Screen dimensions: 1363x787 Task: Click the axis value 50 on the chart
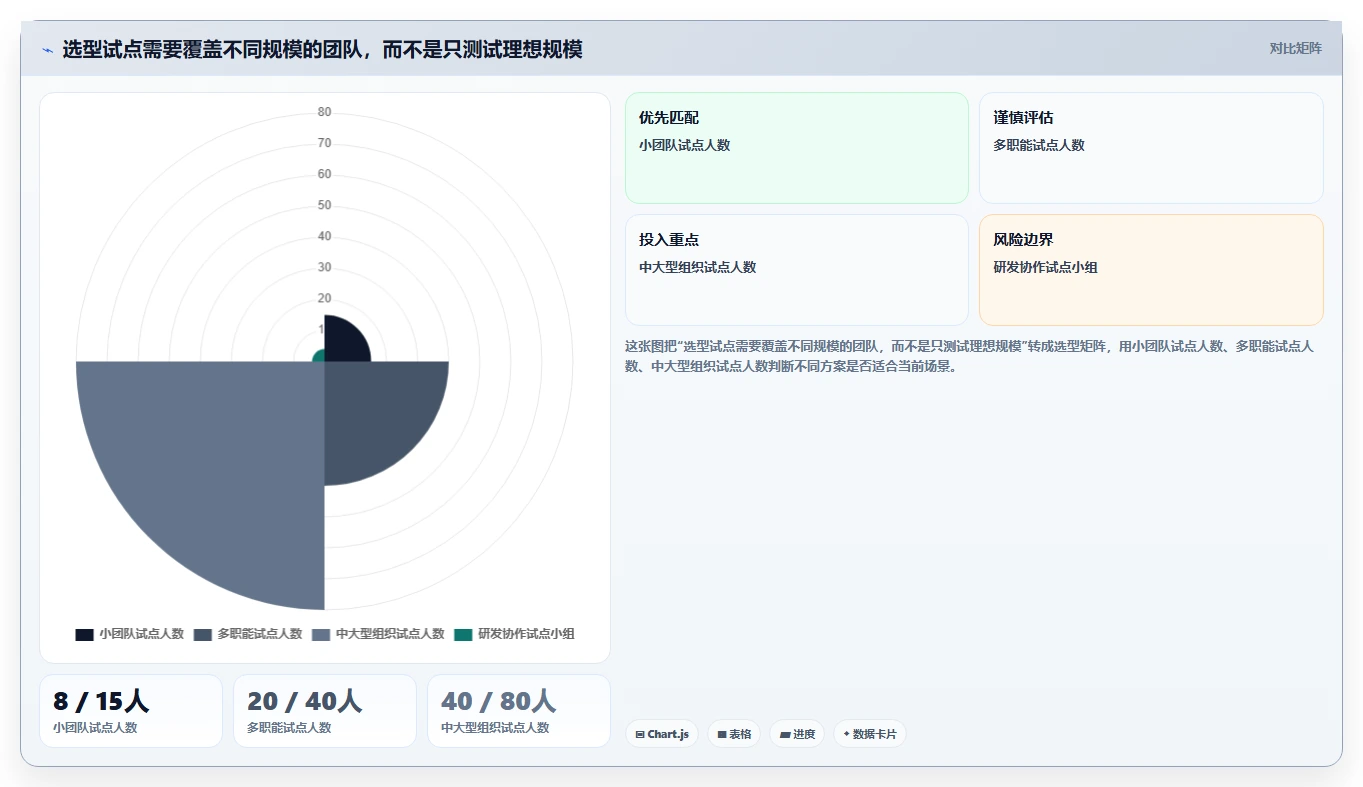325,205
